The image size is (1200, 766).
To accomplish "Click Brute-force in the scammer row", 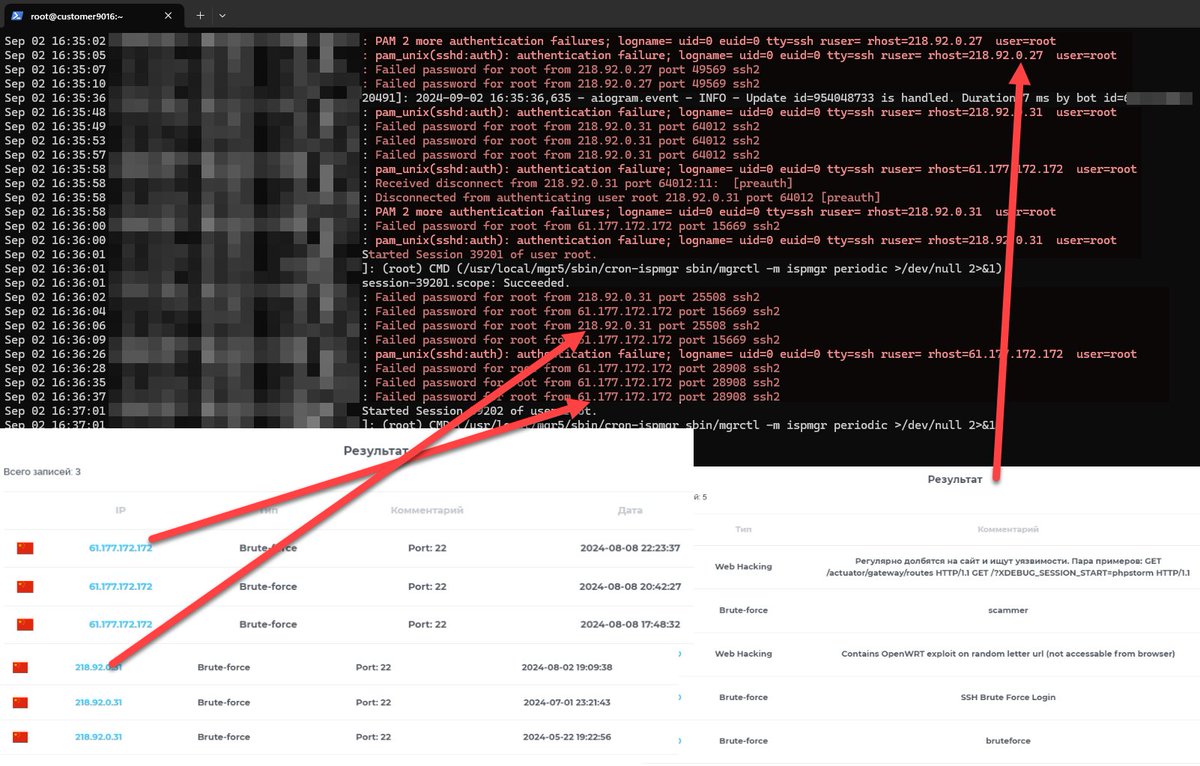I will click(743, 609).
